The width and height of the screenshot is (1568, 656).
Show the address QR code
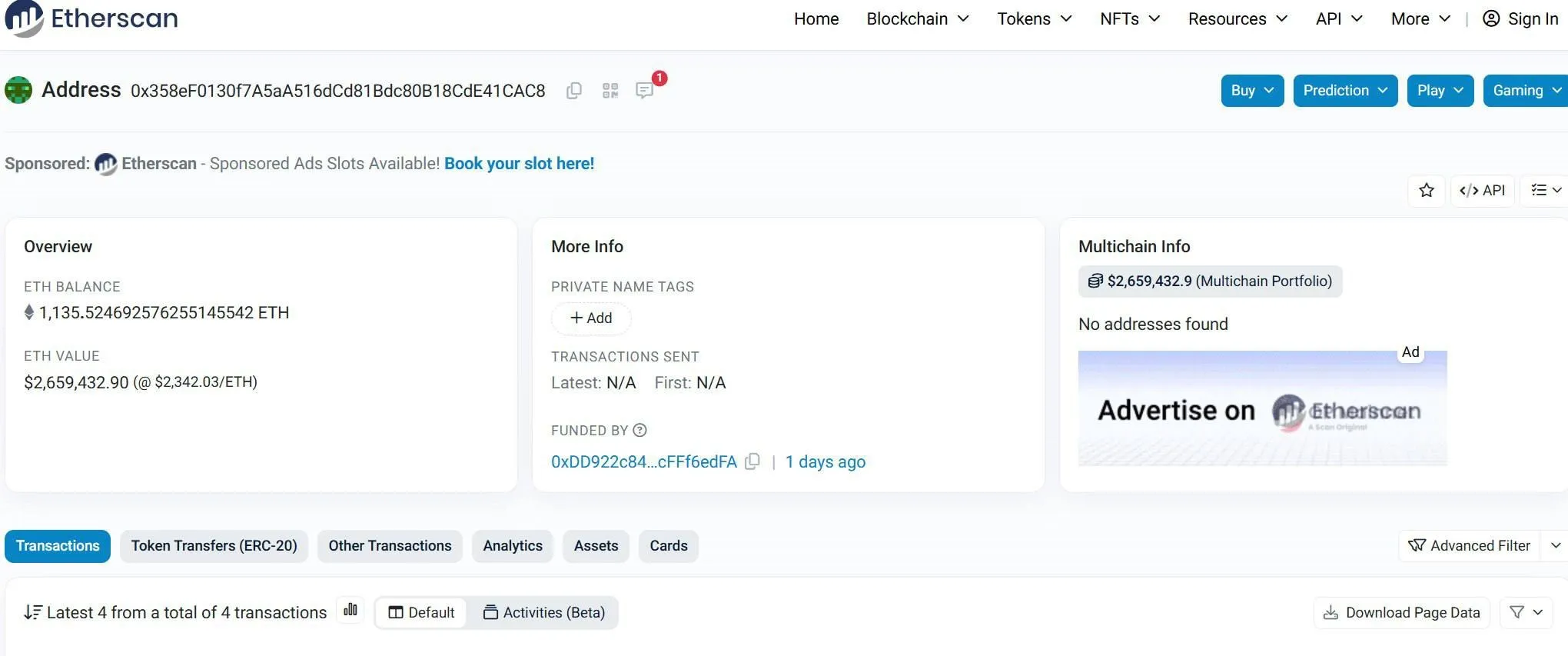(x=610, y=91)
